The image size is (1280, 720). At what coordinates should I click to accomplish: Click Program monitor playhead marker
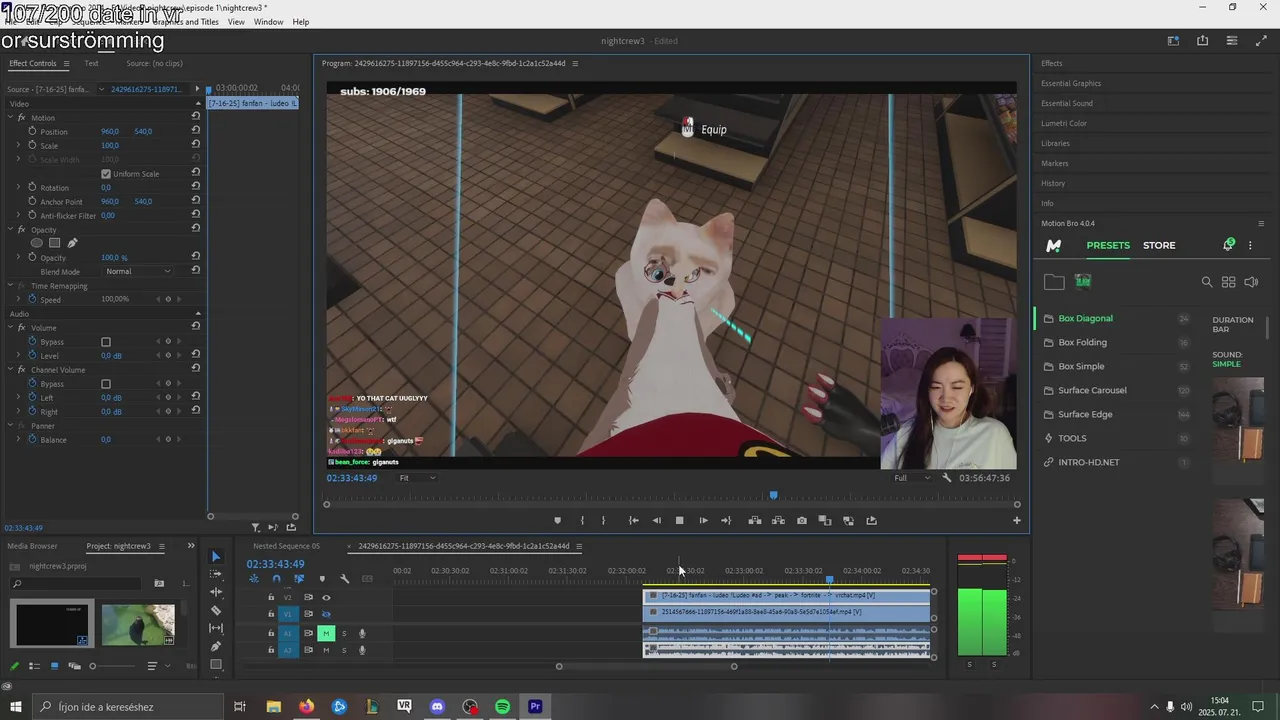[773, 495]
